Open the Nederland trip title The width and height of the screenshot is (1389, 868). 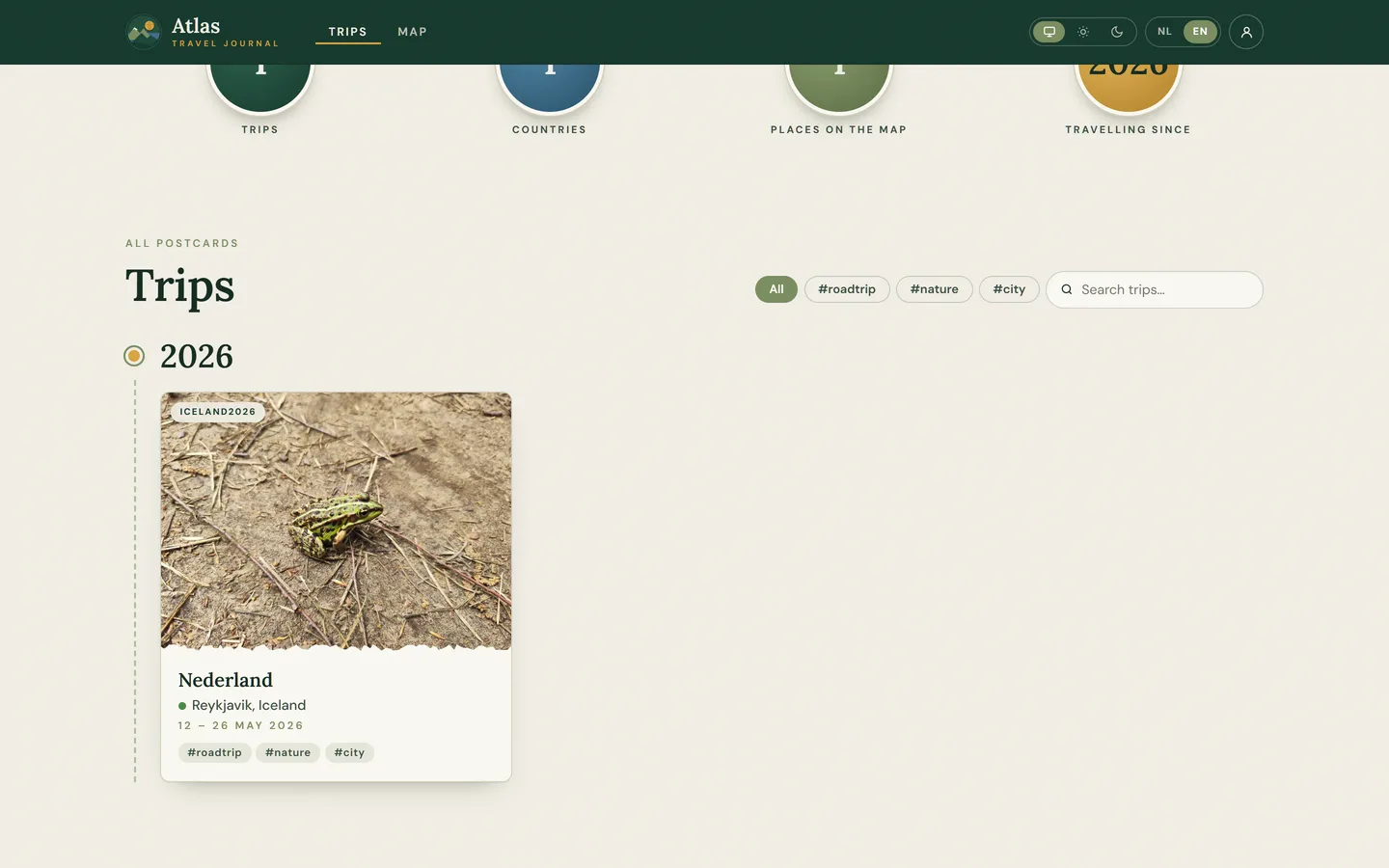tap(226, 680)
